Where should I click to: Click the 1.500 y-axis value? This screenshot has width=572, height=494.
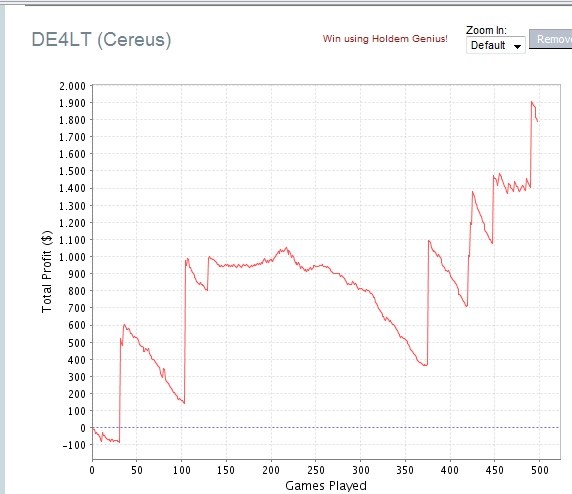click(72, 171)
